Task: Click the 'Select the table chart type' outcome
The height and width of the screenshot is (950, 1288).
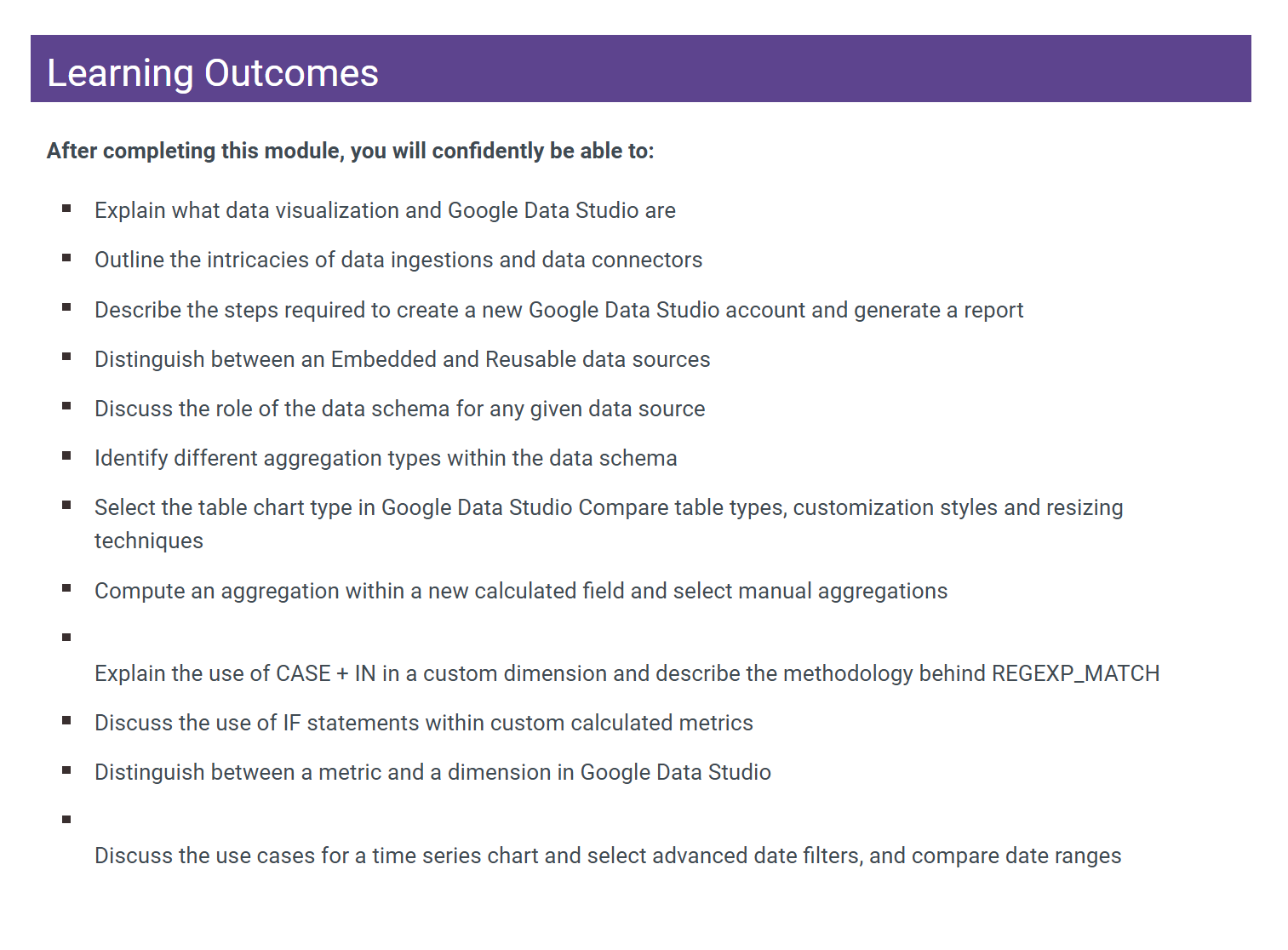Action: tap(608, 508)
